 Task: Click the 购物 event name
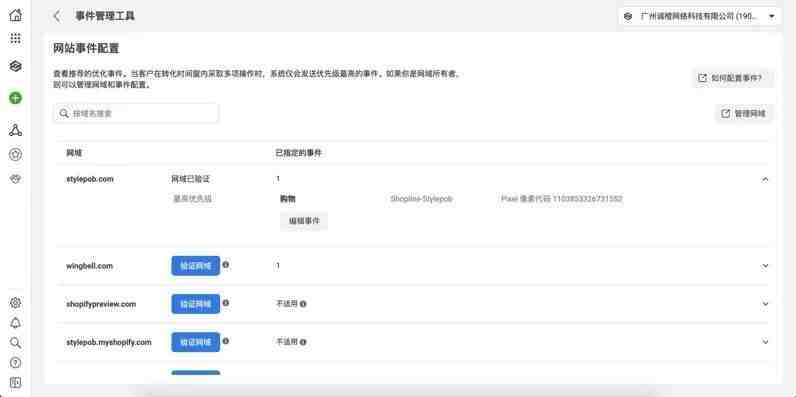coord(288,199)
